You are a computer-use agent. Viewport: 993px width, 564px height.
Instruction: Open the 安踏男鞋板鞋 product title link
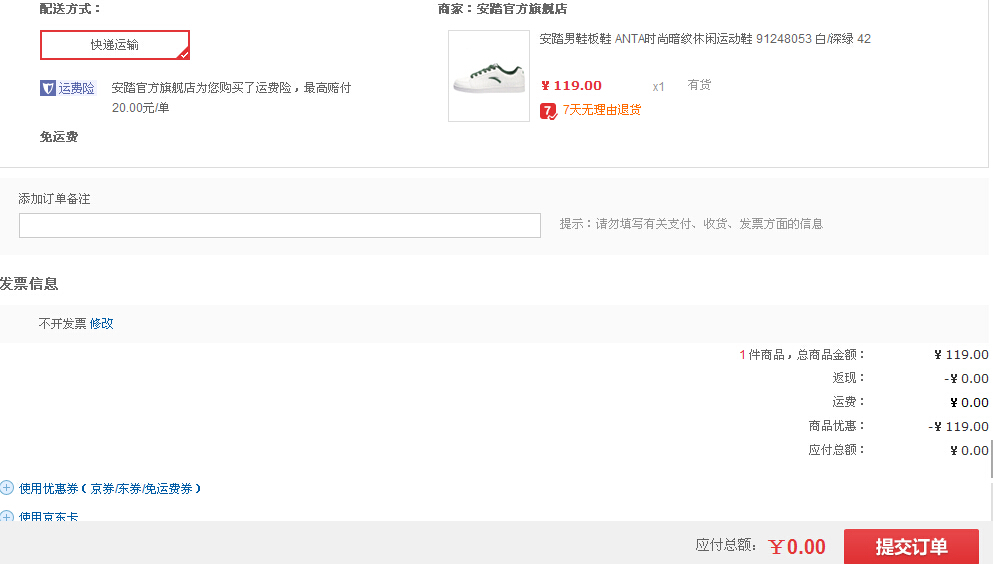pos(705,39)
